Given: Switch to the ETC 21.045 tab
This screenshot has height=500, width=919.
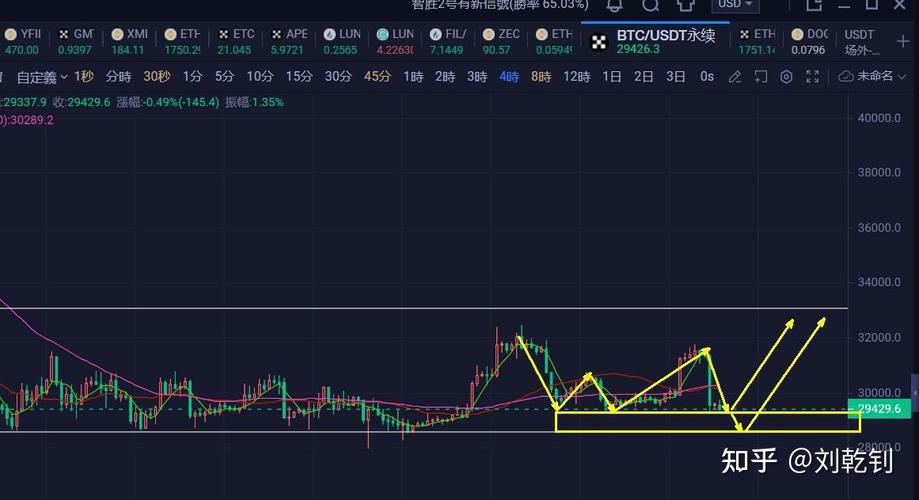Looking at the screenshot, I should coord(236,42).
